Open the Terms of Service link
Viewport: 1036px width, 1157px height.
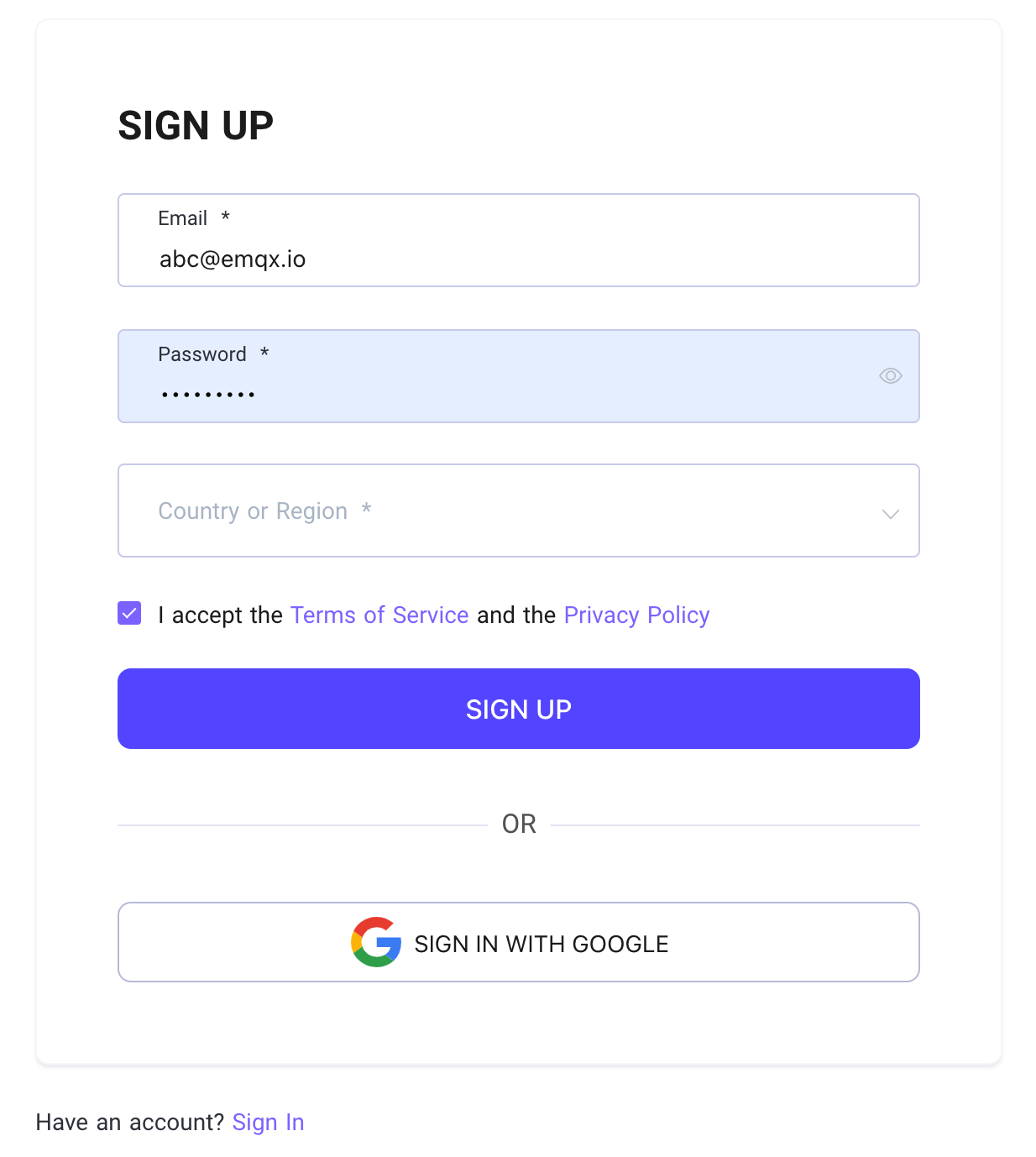click(379, 615)
